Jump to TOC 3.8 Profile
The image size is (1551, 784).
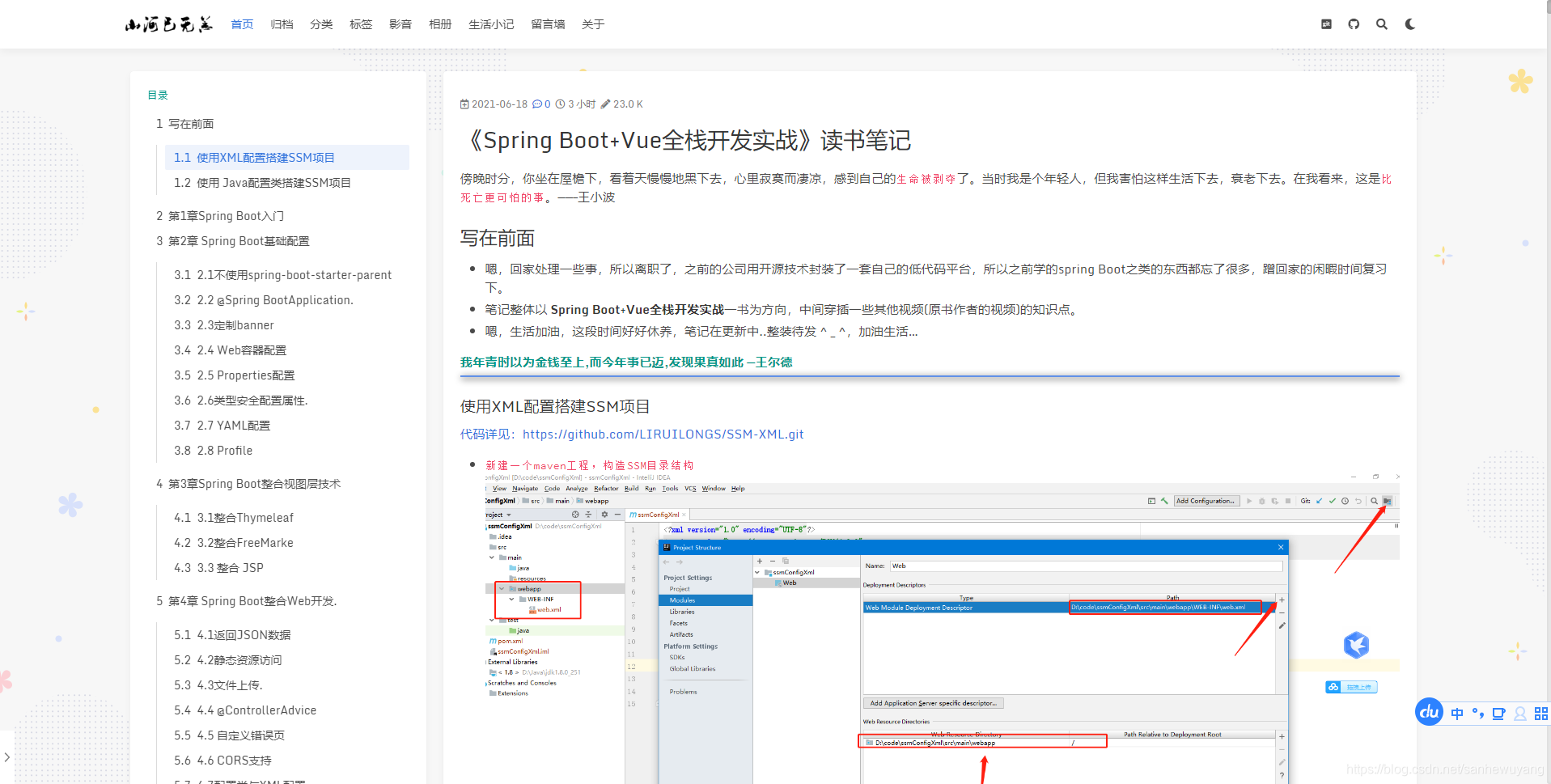(213, 451)
